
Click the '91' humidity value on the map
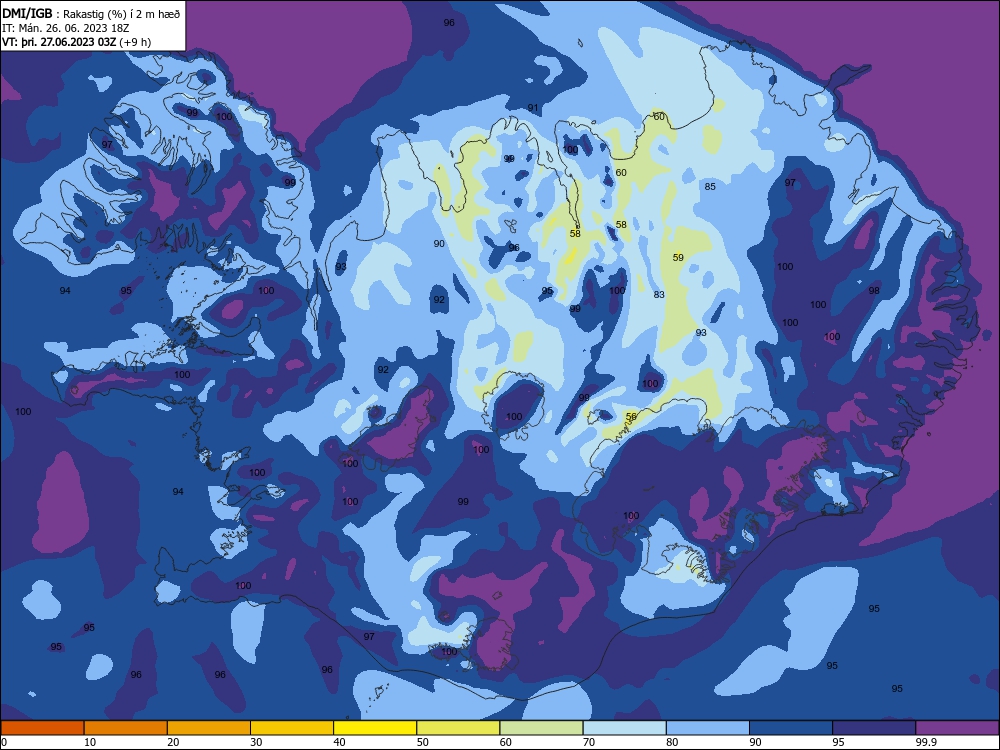pyautogui.click(x=533, y=108)
